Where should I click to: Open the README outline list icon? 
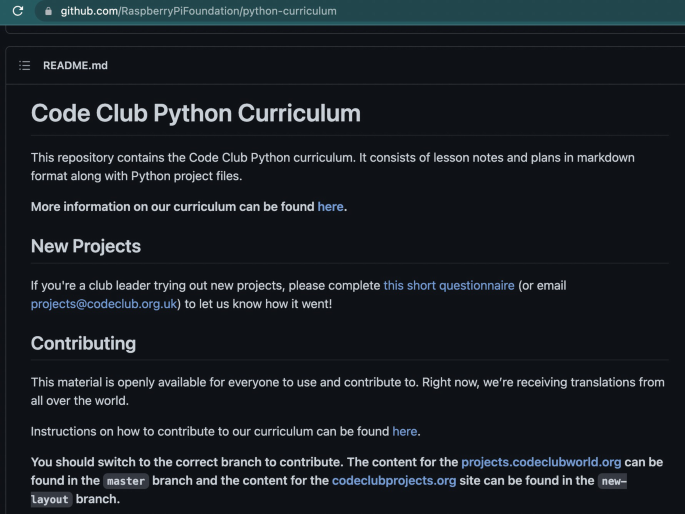tap(24, 66)
